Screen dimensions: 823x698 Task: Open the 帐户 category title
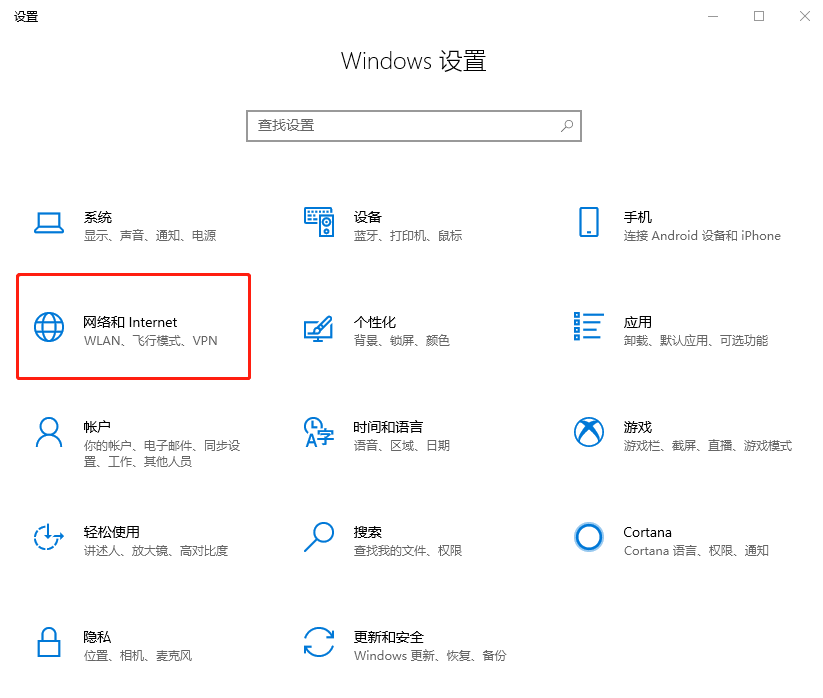click(97, 427)
